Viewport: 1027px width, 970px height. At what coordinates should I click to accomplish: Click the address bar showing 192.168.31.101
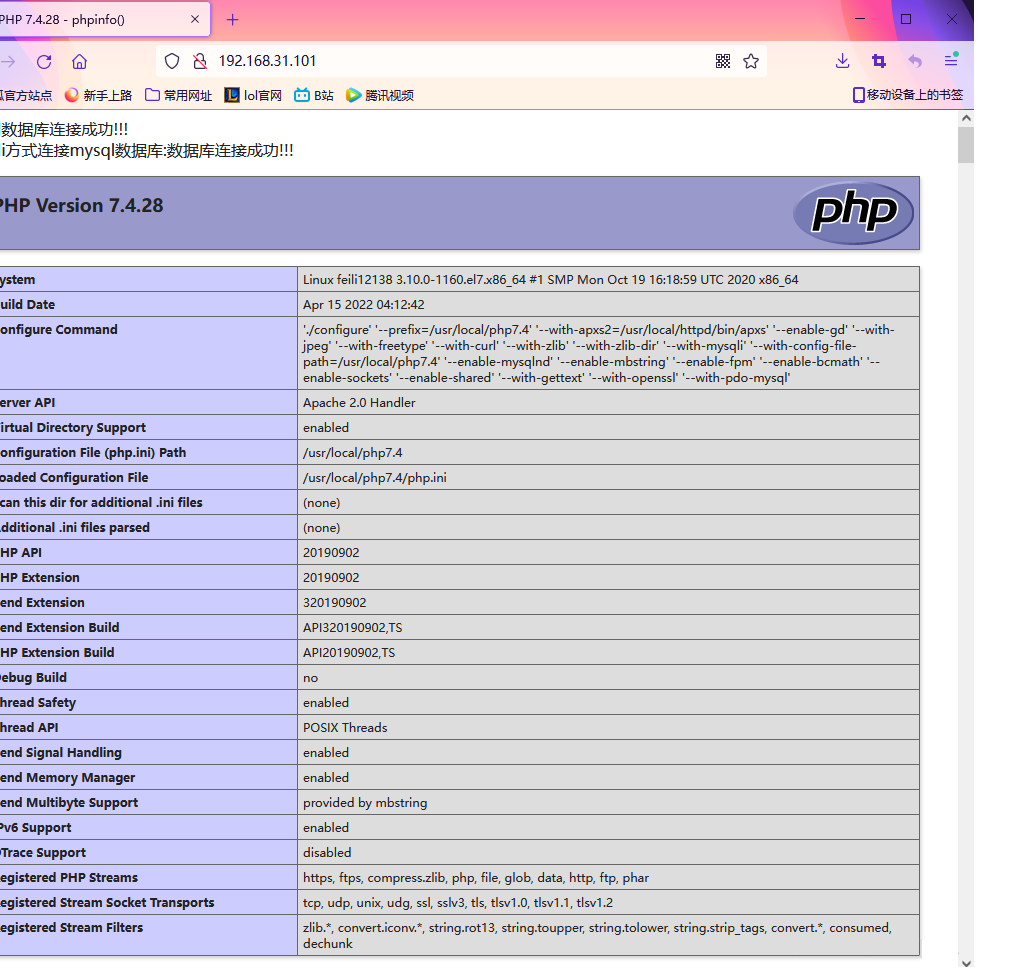pos(450,61)
